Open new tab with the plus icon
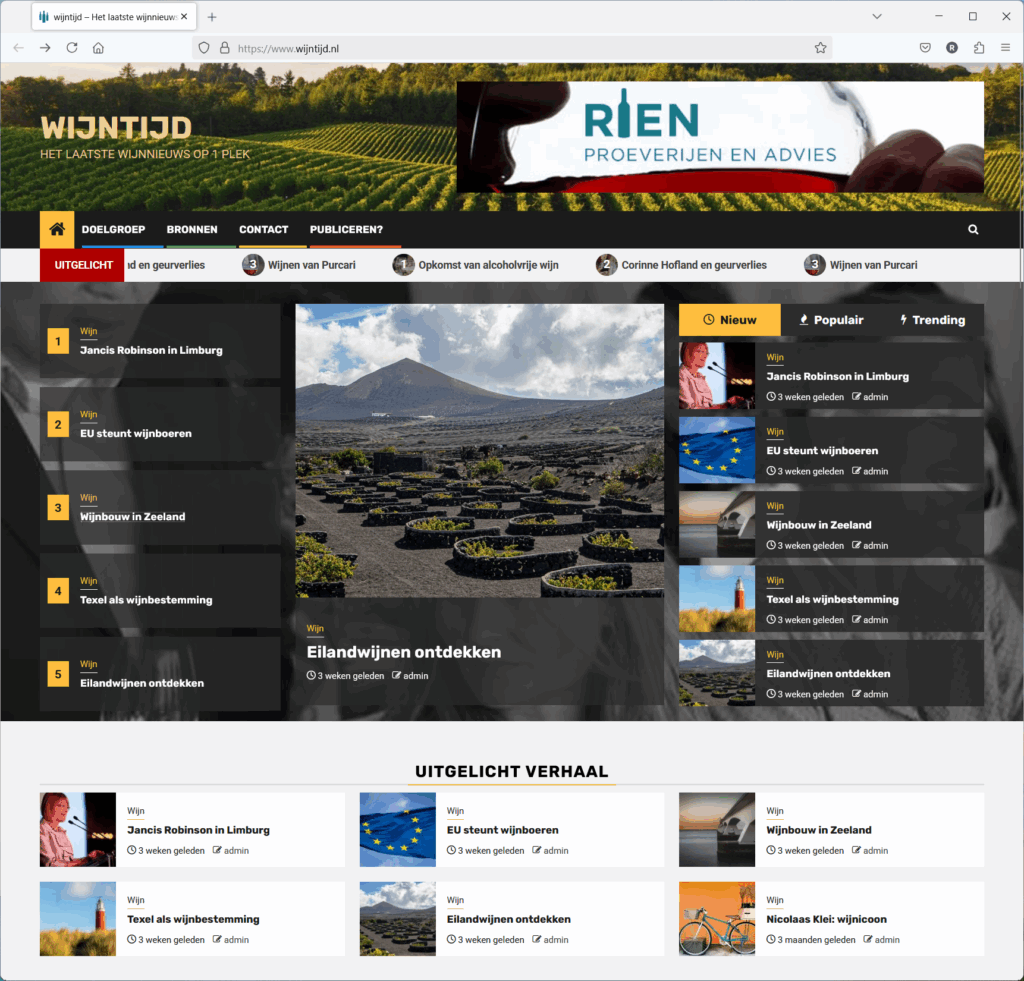This screenshot has width=1024, height=981. [212, 17]
